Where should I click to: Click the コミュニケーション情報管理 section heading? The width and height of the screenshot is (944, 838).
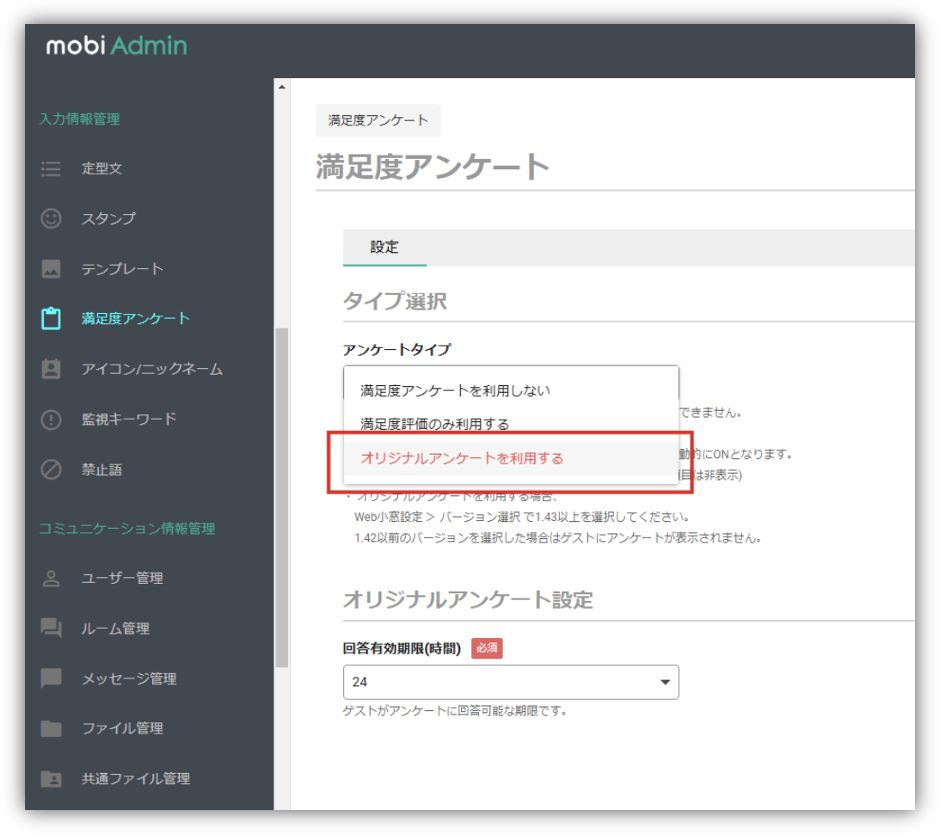127,529
